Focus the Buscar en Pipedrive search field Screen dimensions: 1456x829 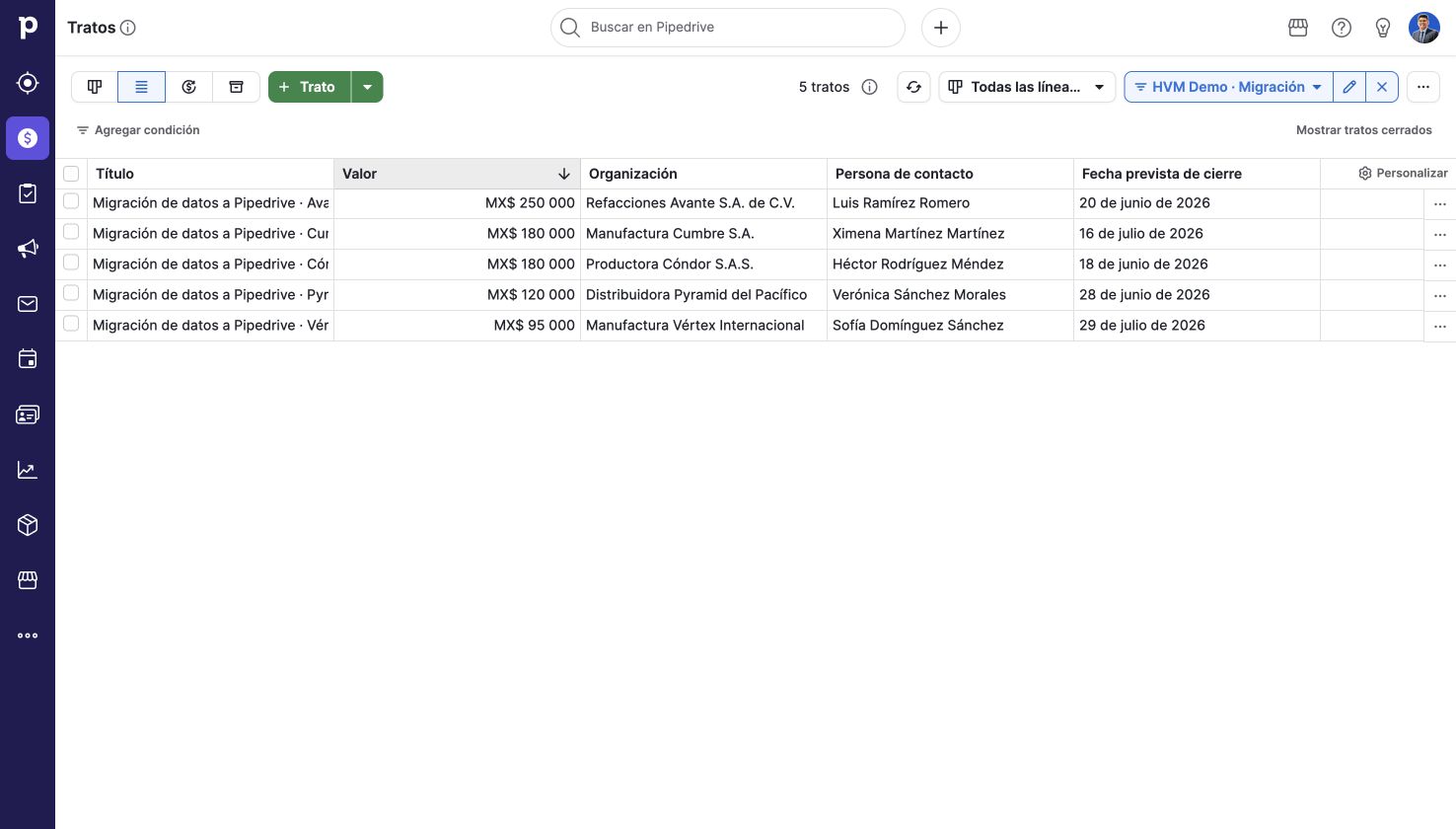pos(728,28)
